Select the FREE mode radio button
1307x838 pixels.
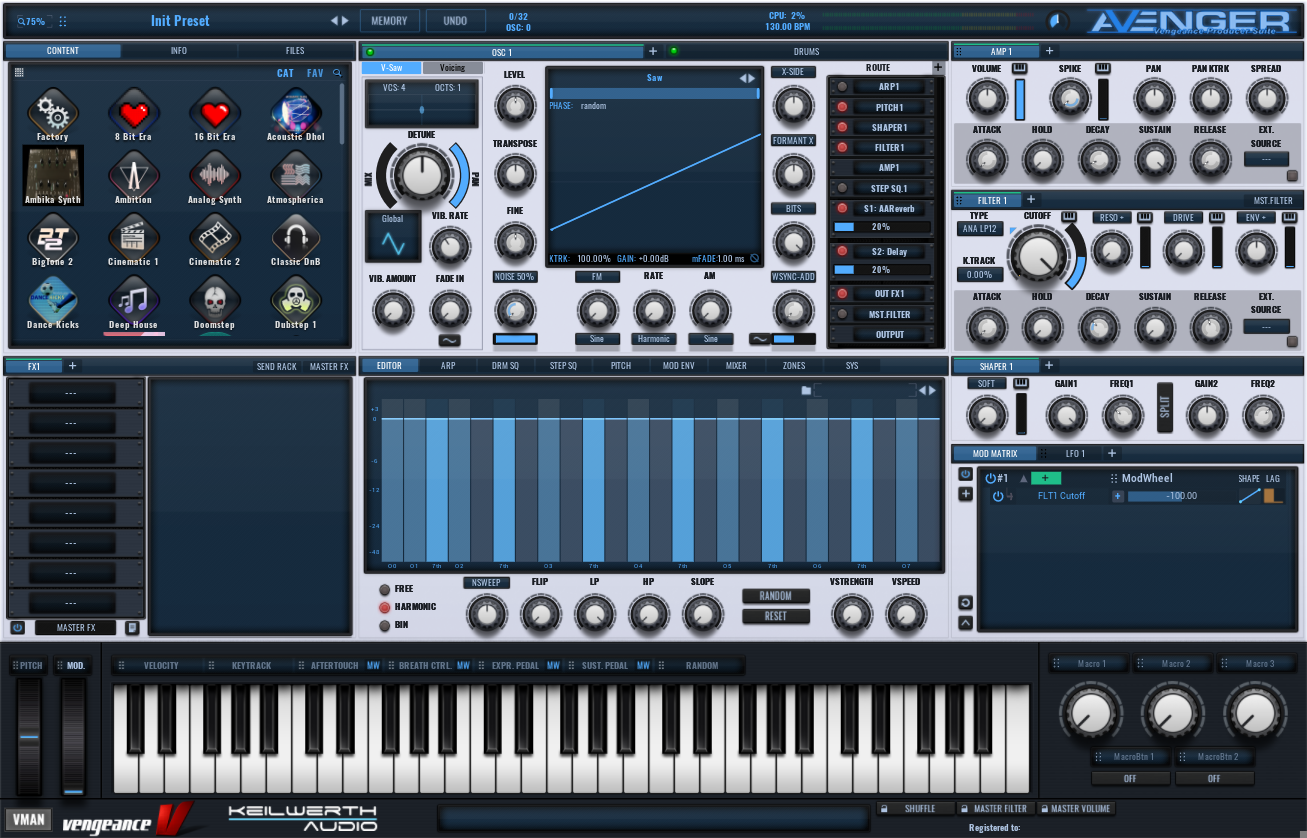click(x=384, y=589)
